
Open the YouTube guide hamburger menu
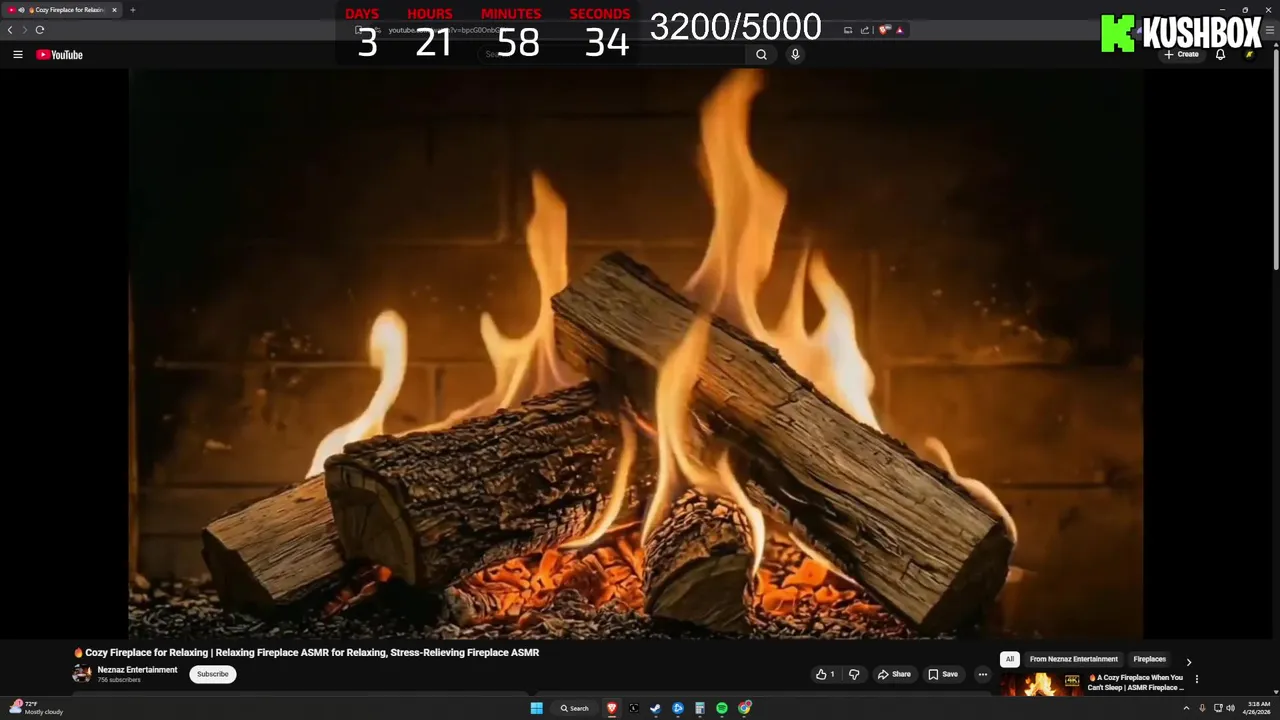point(17,55)
